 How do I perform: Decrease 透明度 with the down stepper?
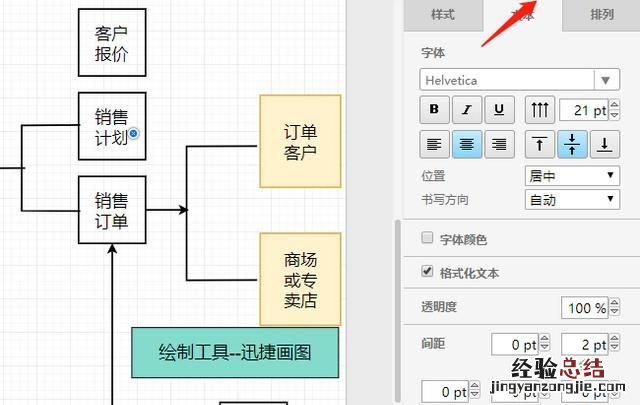point(615,312)
